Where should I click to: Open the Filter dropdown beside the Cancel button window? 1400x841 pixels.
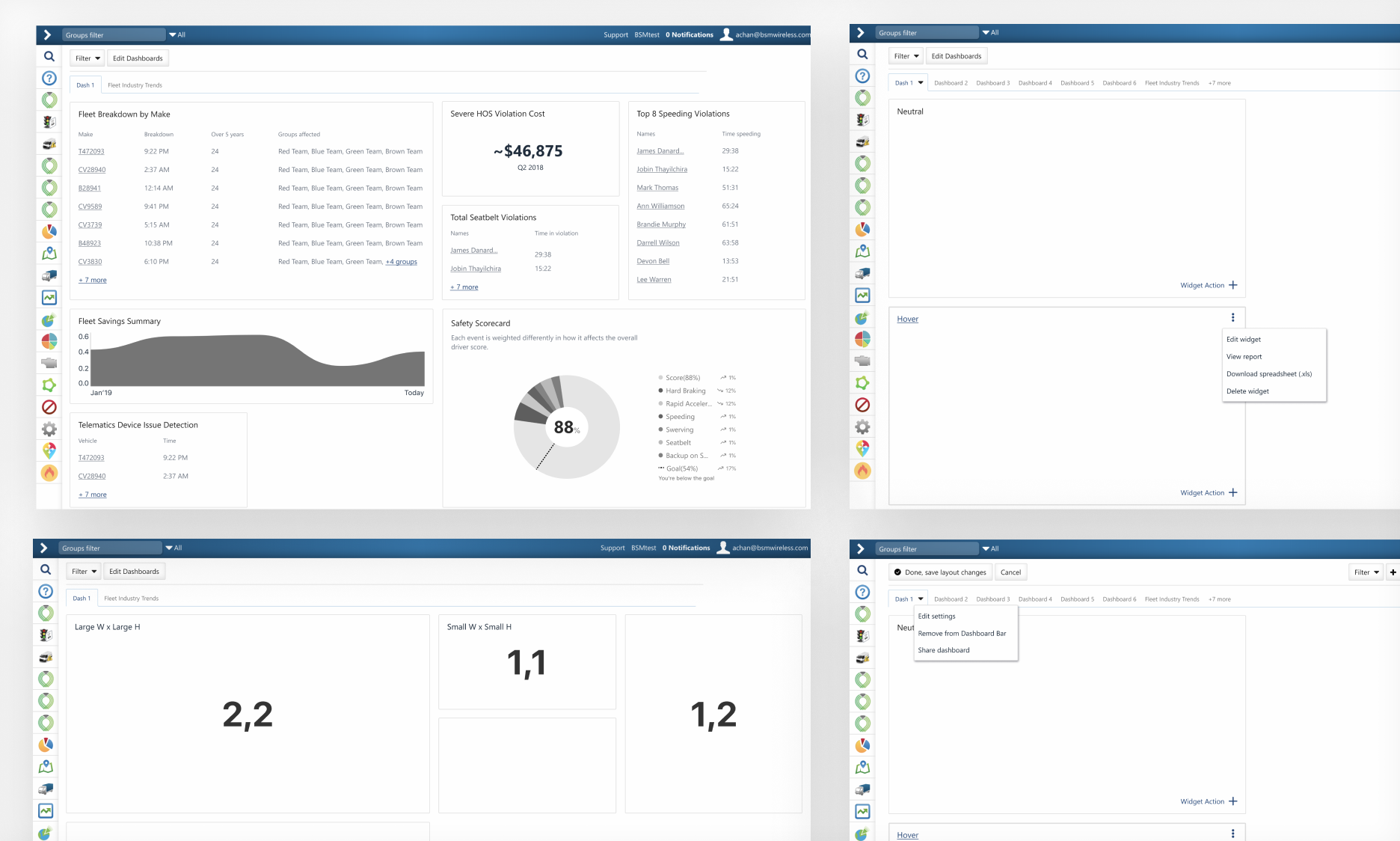pyautogui.click(x=1366, y=572)
